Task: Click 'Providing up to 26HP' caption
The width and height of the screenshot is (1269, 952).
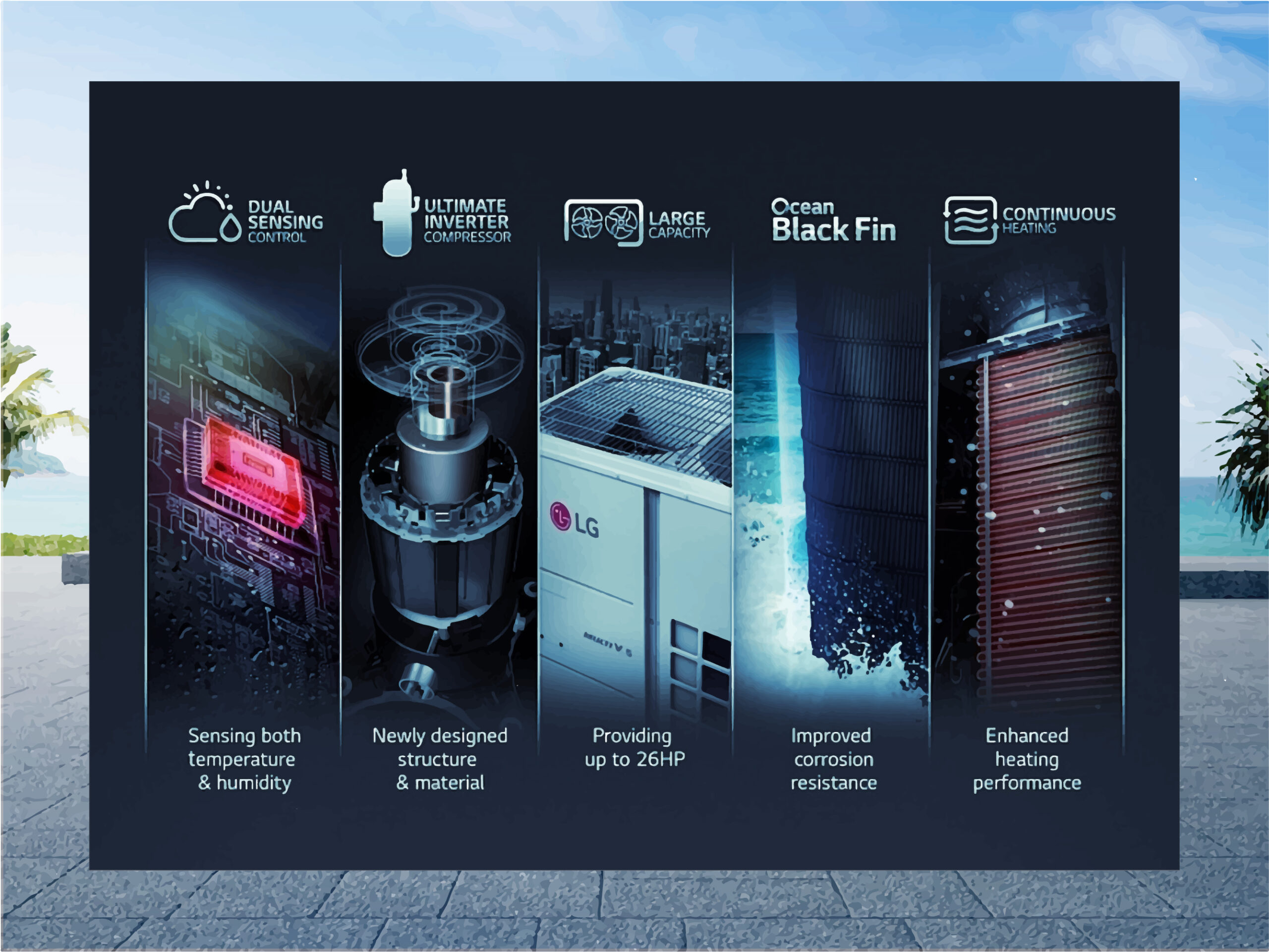Action: pyautogui.click(x=634, y=747)
